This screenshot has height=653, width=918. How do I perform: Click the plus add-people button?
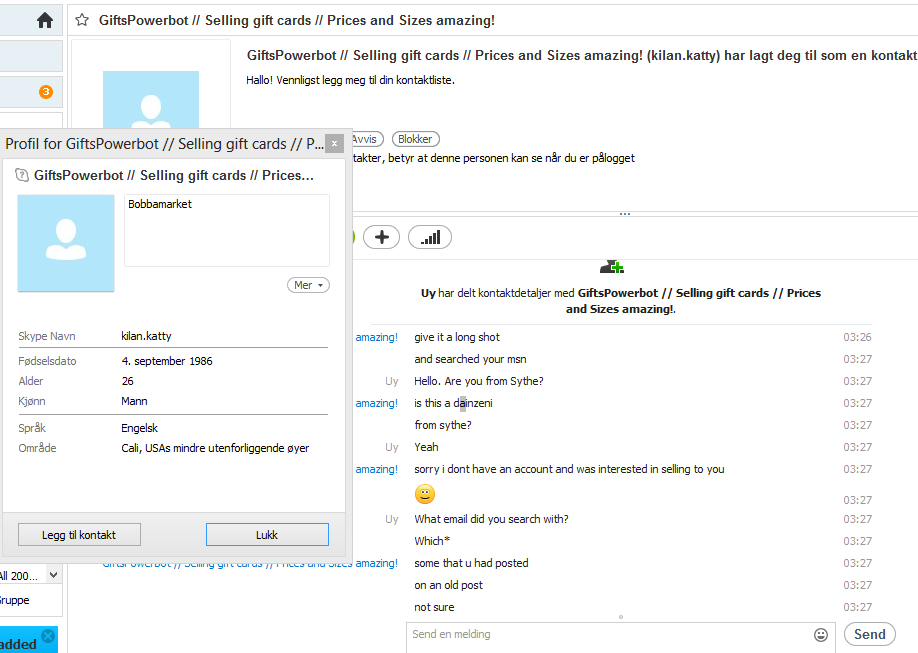[382, 237]
